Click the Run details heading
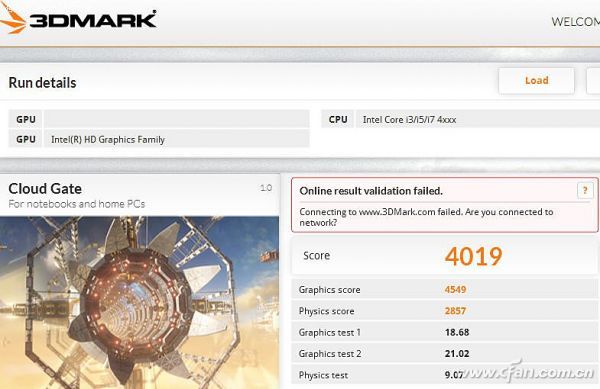Viewport: 600px width, 389px height. (42, 83)
